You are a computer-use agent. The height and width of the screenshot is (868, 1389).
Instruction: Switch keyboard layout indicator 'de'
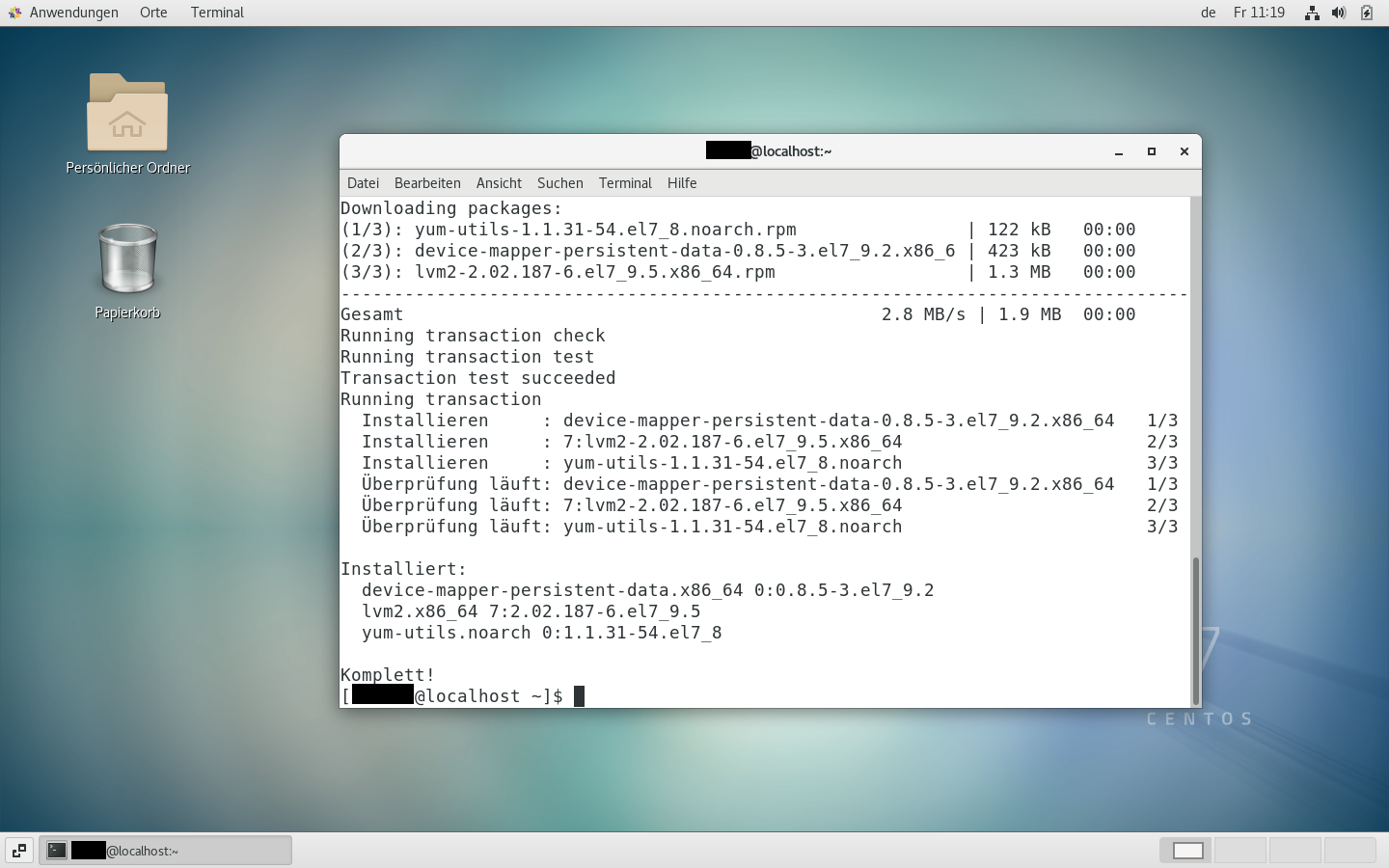(x=1208, y=13)
